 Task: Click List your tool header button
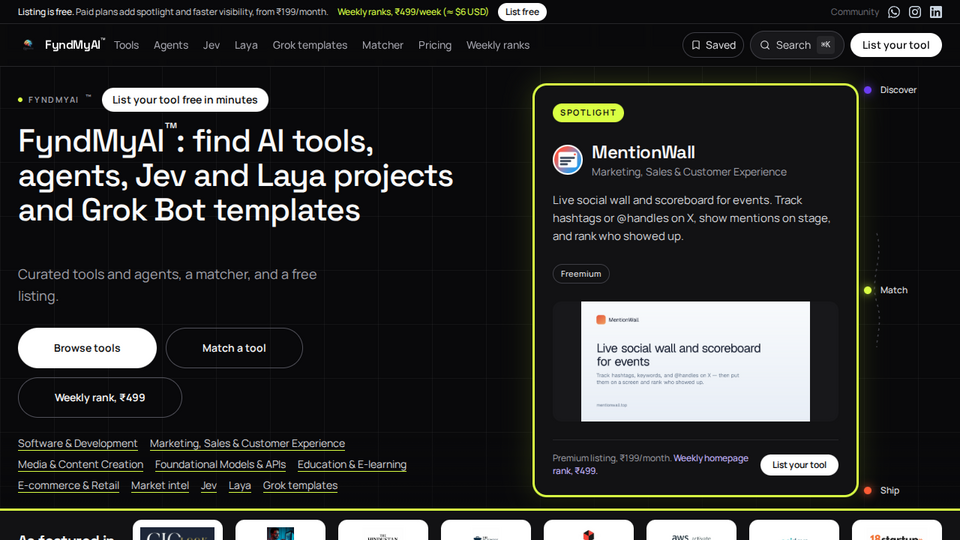896,45
